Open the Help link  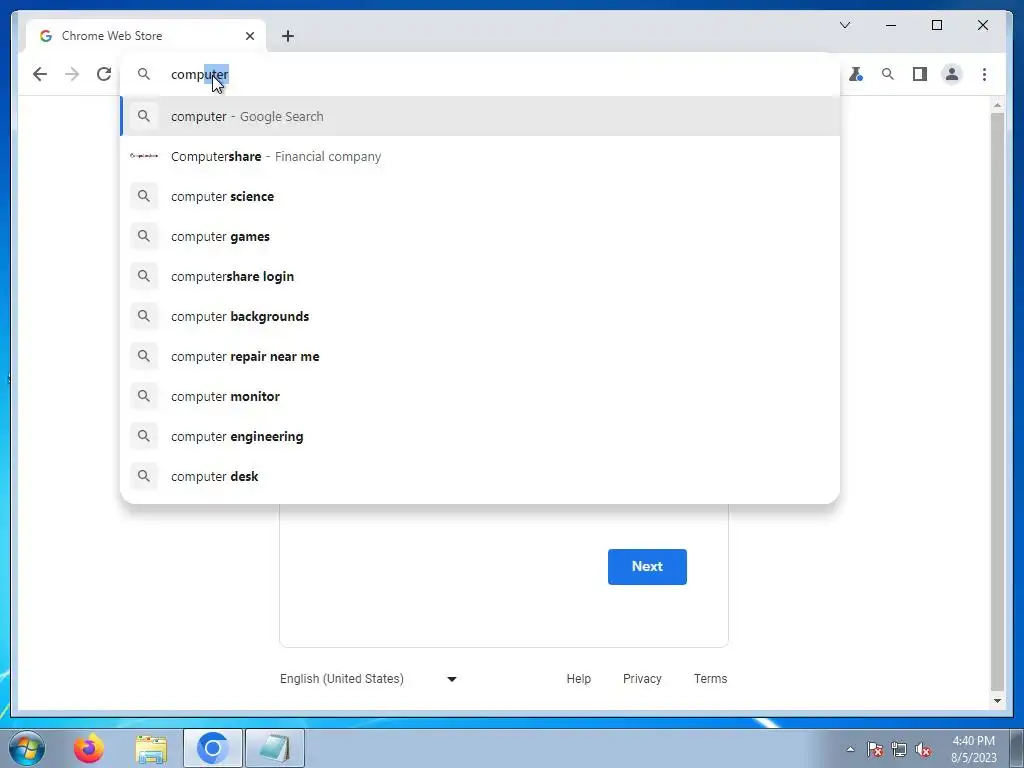(579, 679)
